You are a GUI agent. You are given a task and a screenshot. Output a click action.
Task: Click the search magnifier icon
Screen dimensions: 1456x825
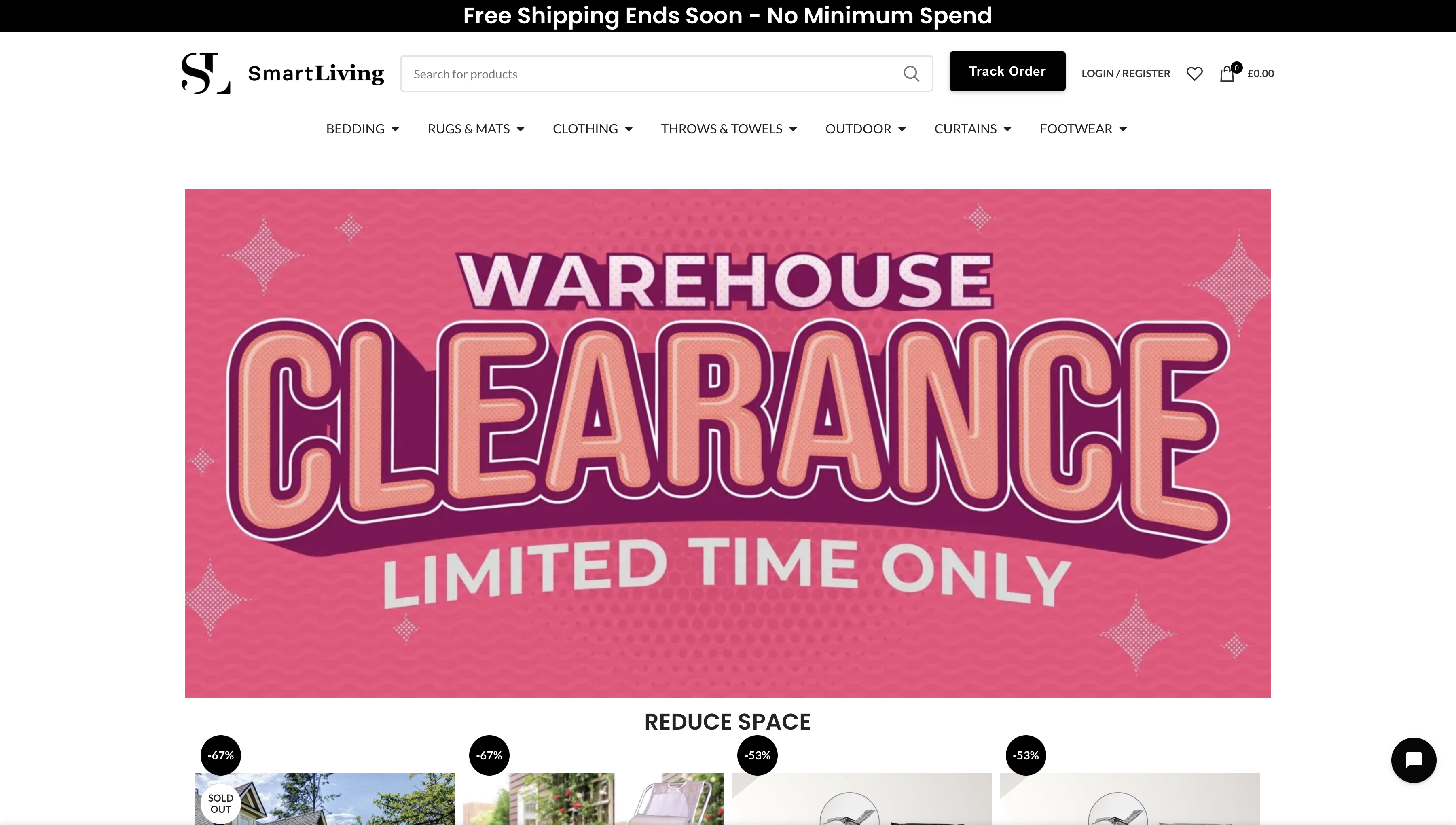pos(911,74)
